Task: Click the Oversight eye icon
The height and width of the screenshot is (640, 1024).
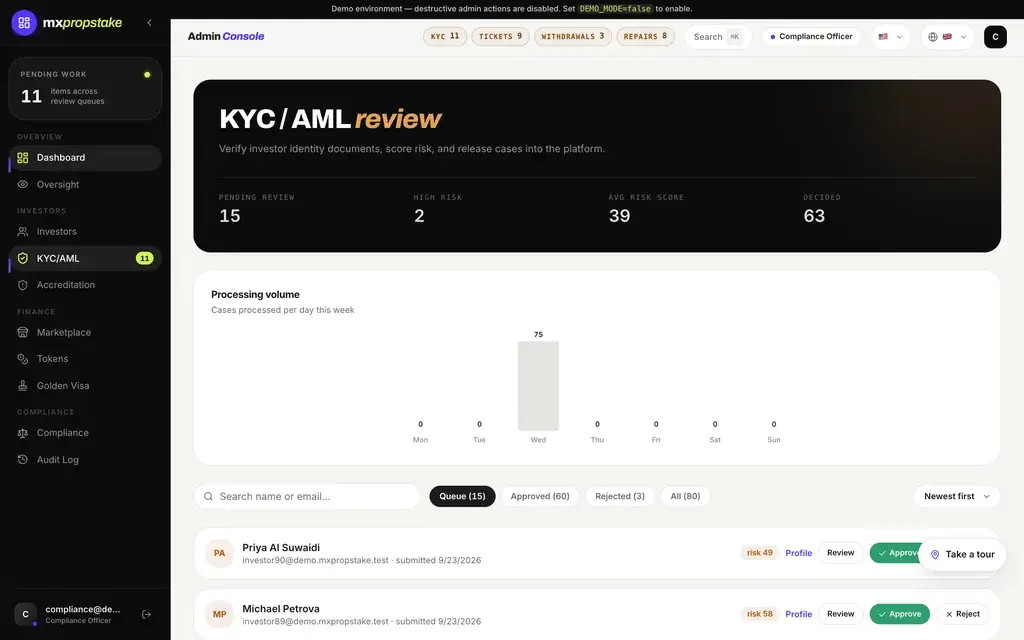Action: coord(23,184)
